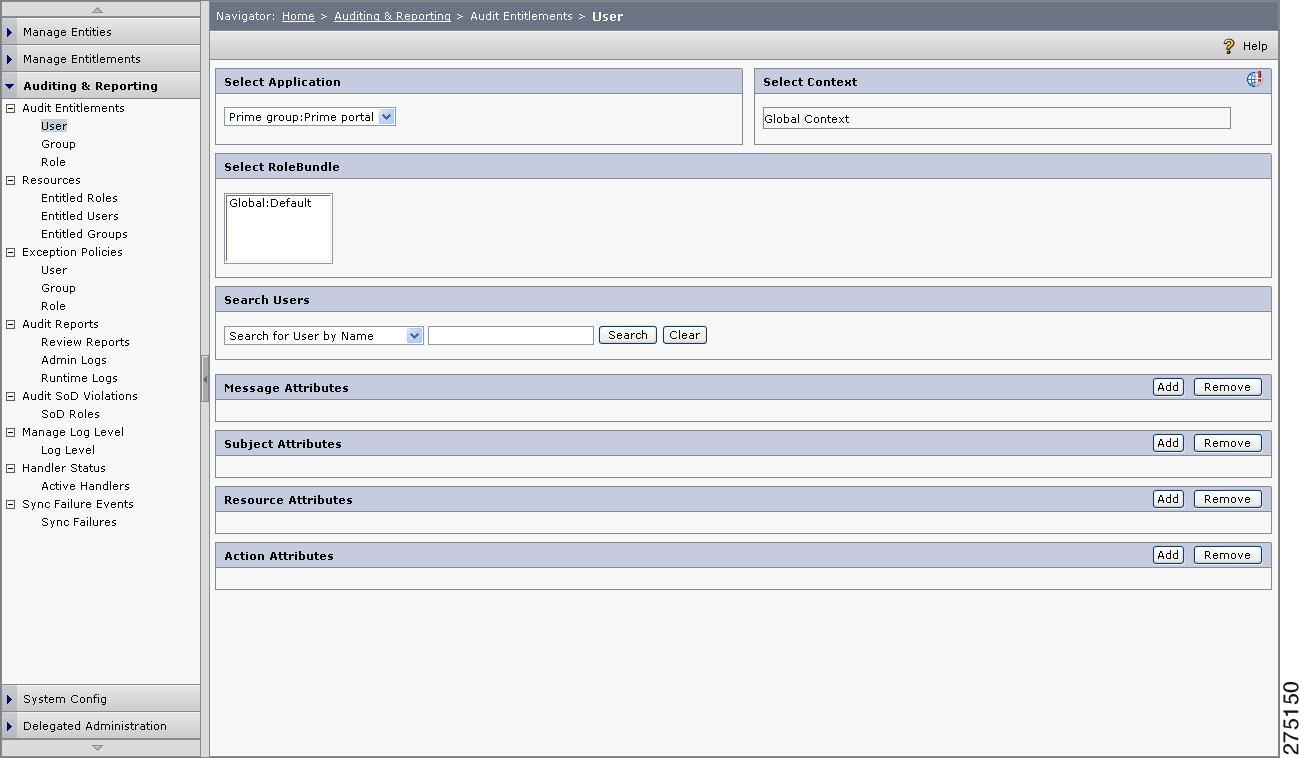Add a Message Attribute
The image size is (1306, 758).
coord(1168,387)
